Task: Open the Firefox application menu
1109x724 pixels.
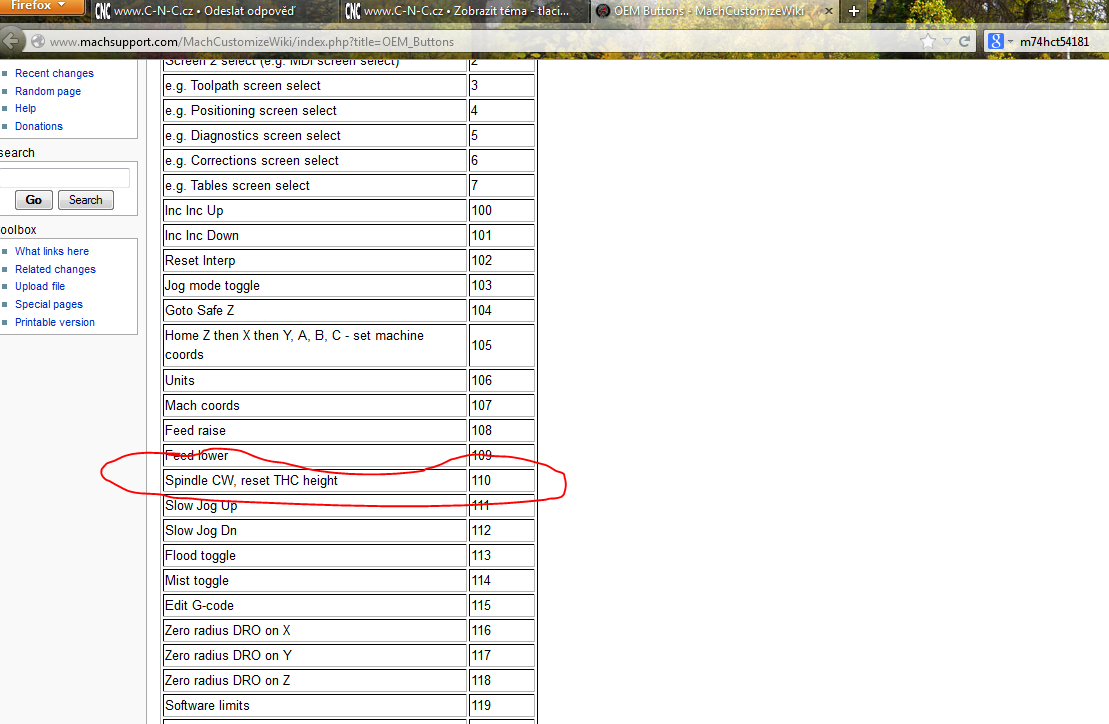Action: click(x=42, y=7)
